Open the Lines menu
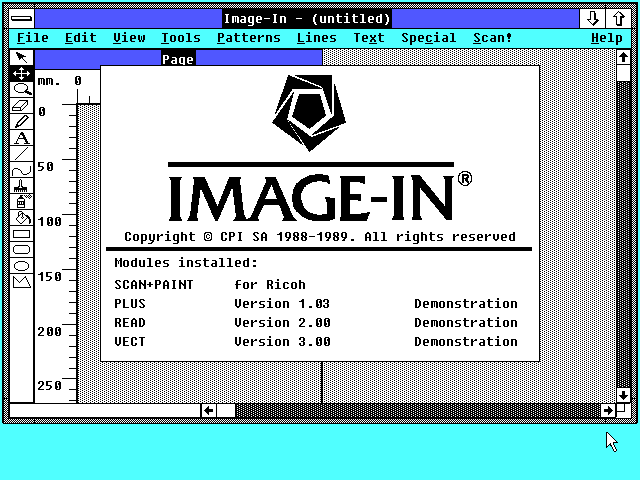640x480 pixels. [x=317, y=38]
